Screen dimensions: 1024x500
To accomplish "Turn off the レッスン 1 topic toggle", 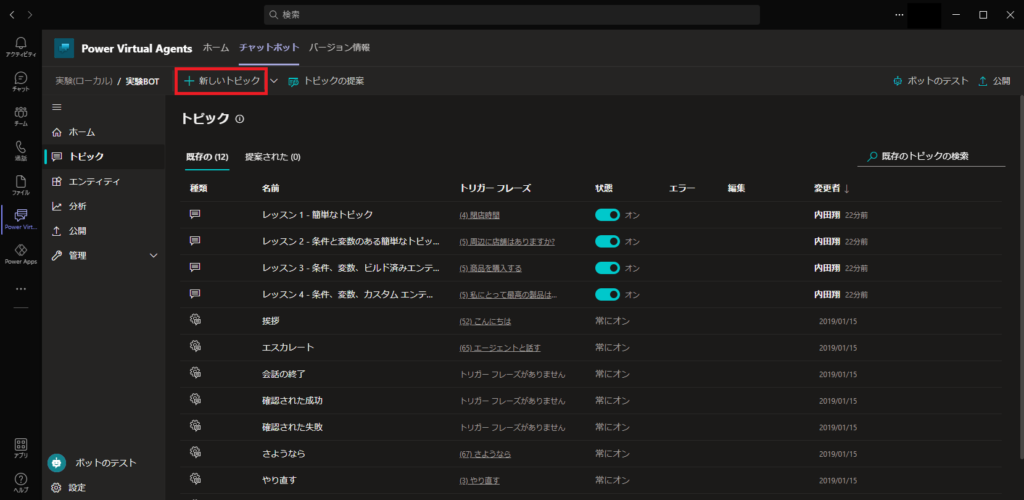I will pos(607,215).
